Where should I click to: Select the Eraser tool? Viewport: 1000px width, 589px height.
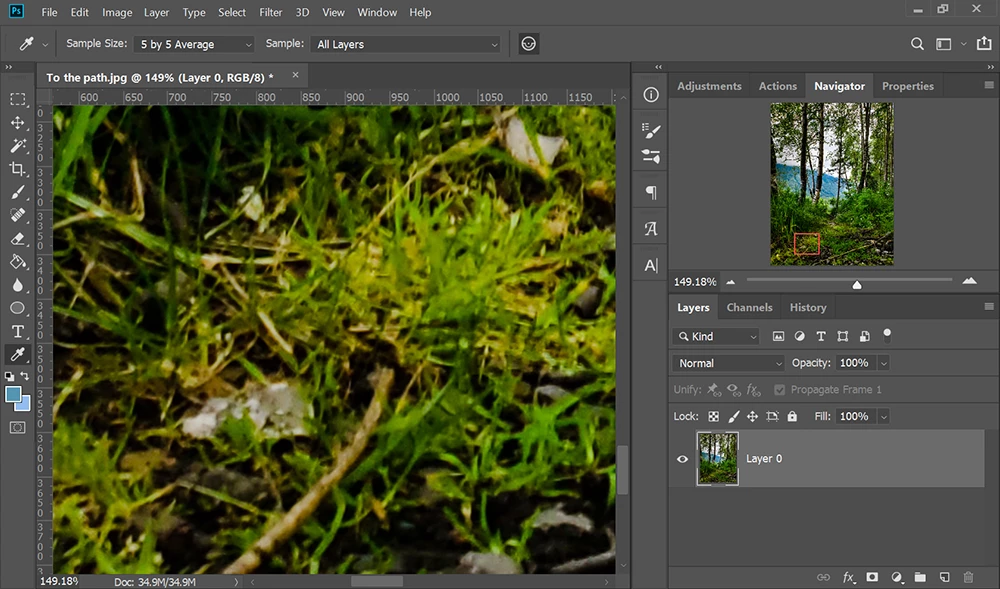[18, 238]
